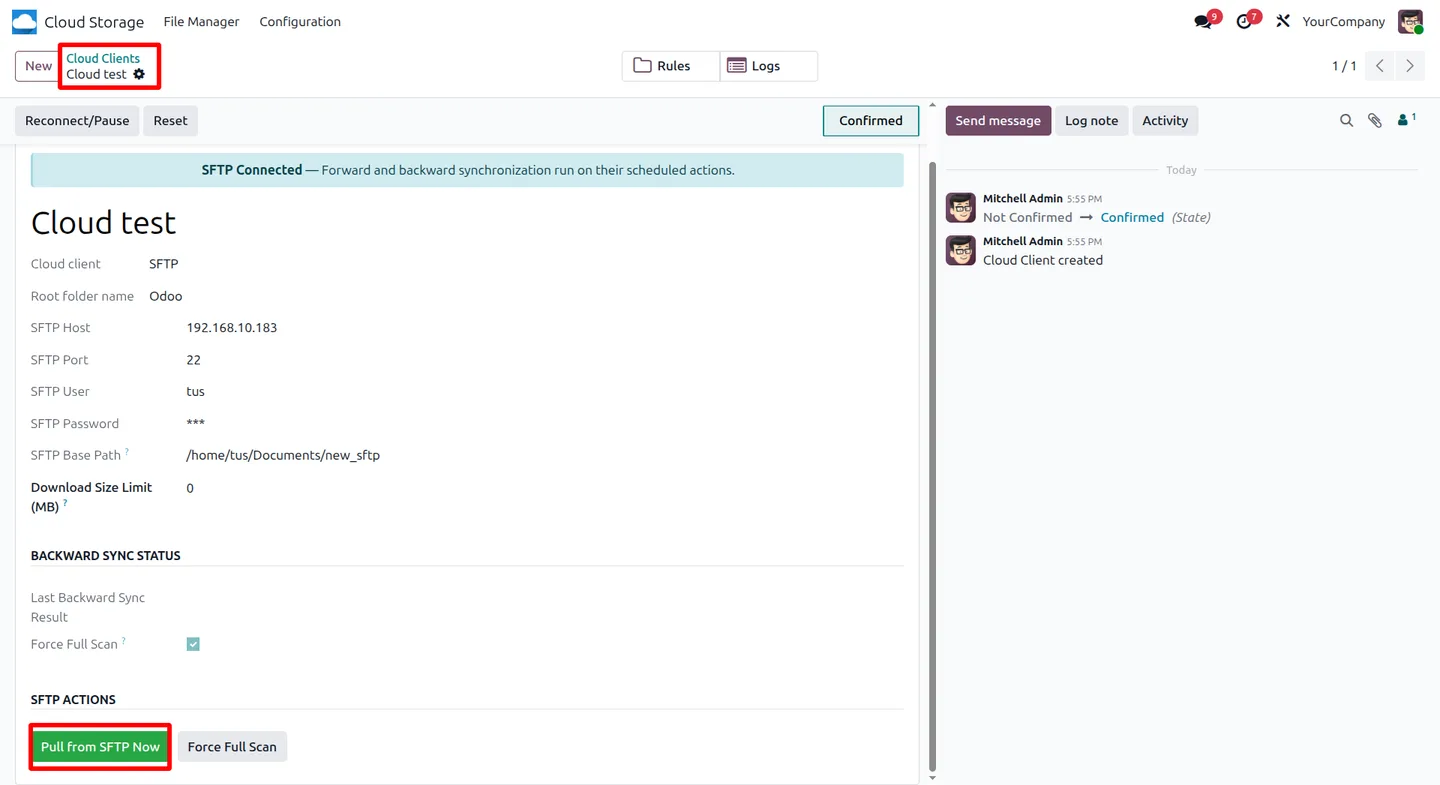Click the SFTP User field tus
This screenshot has height=785, width=1440.
(x=196, y=392)
